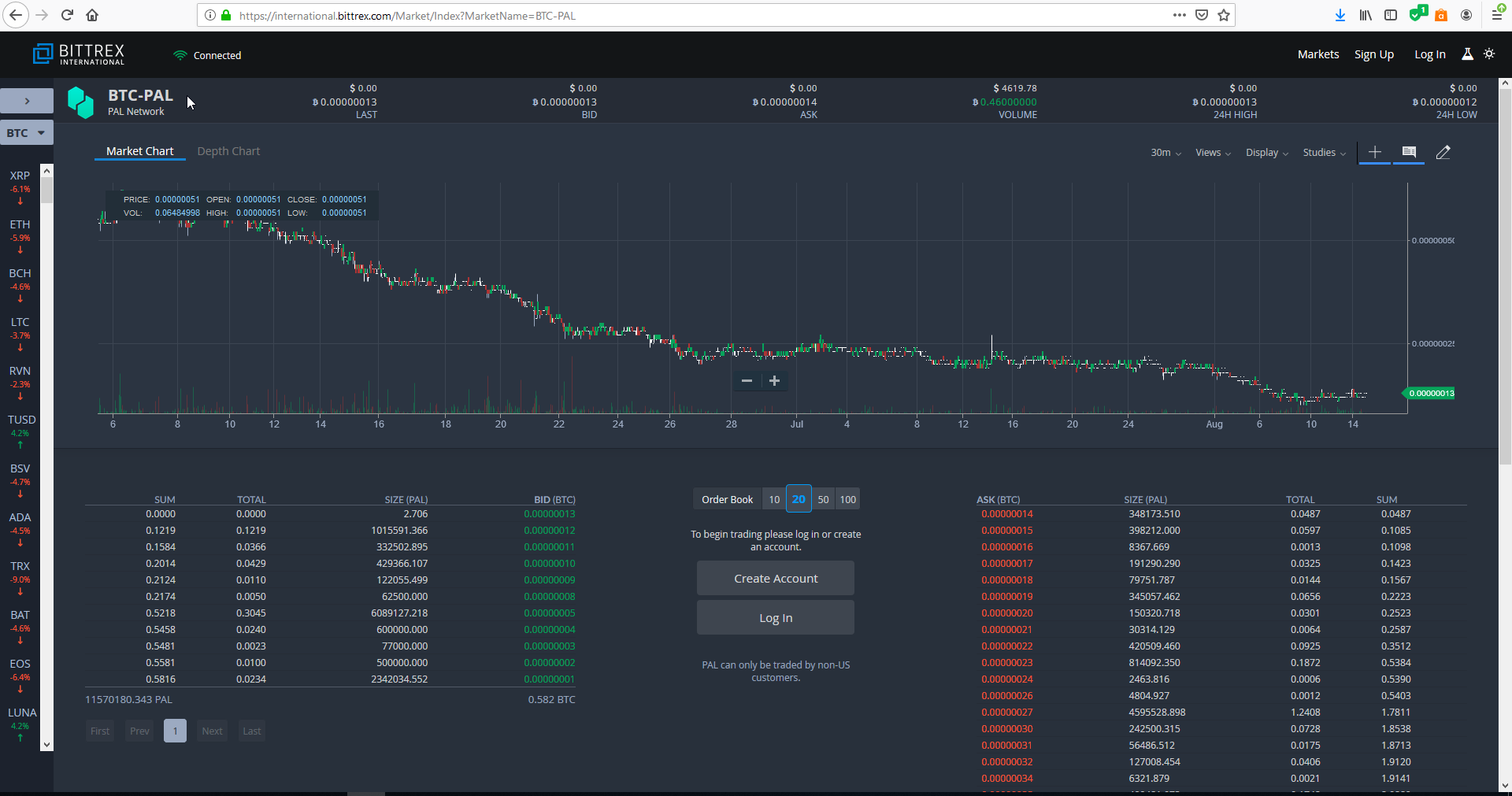The image size is (1512, 796).
Task: Click ask price 0.00000014 in order book
Action: point(1007,514)
